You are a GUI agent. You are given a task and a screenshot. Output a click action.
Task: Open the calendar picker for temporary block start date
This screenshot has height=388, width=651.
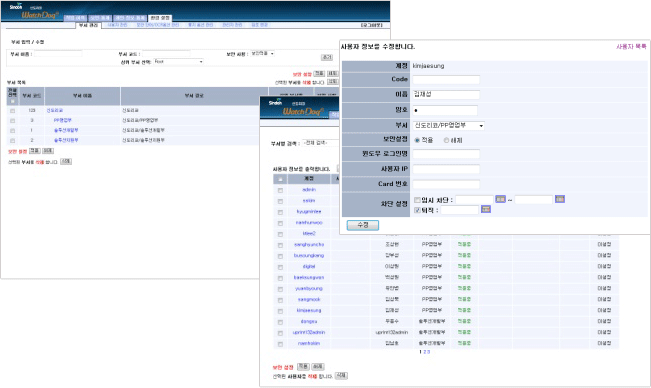[x=500, y=199]
